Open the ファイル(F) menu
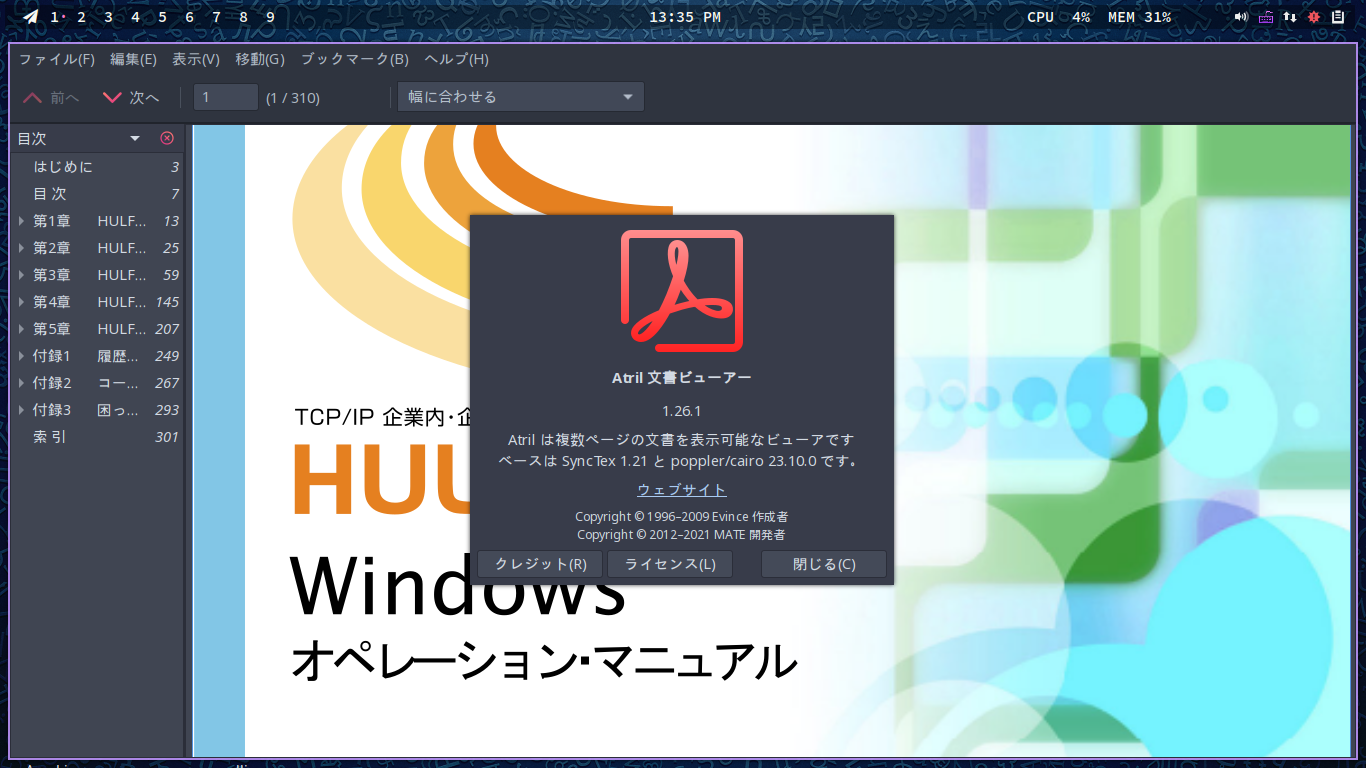This screenshot has height=768, width=1366. click(x=57, y=59)
